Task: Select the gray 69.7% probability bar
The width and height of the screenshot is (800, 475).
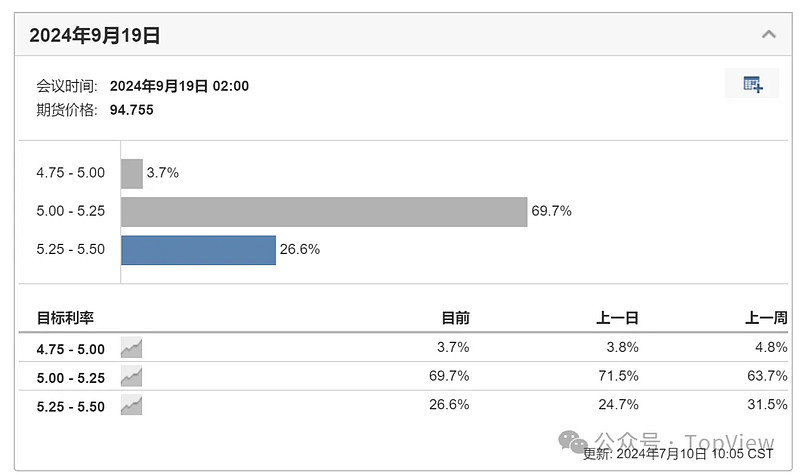Action: point(324,212)
